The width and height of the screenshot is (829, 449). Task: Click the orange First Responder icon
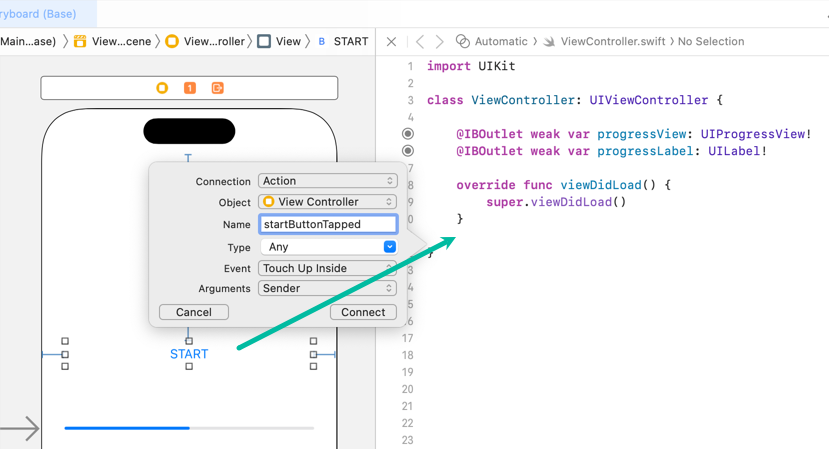coord(190,88)
